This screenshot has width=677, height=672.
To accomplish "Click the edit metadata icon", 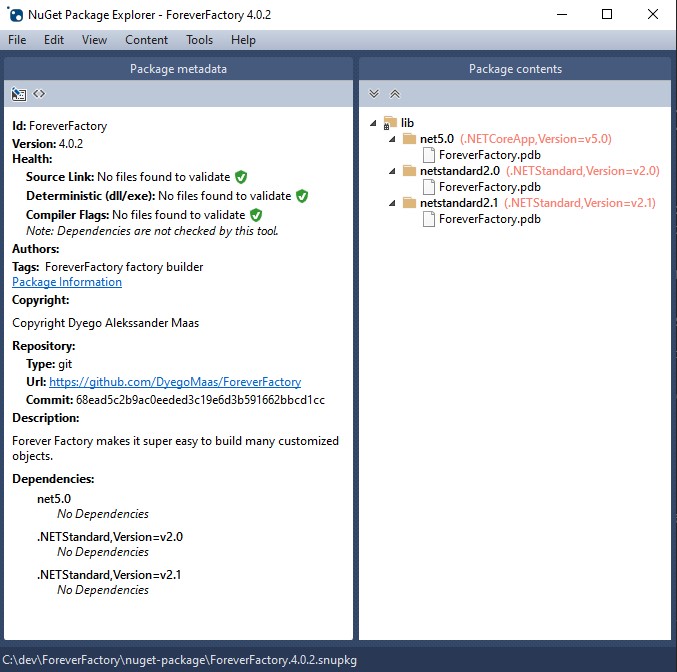I will pyautogui.click(x=19, y=94).
